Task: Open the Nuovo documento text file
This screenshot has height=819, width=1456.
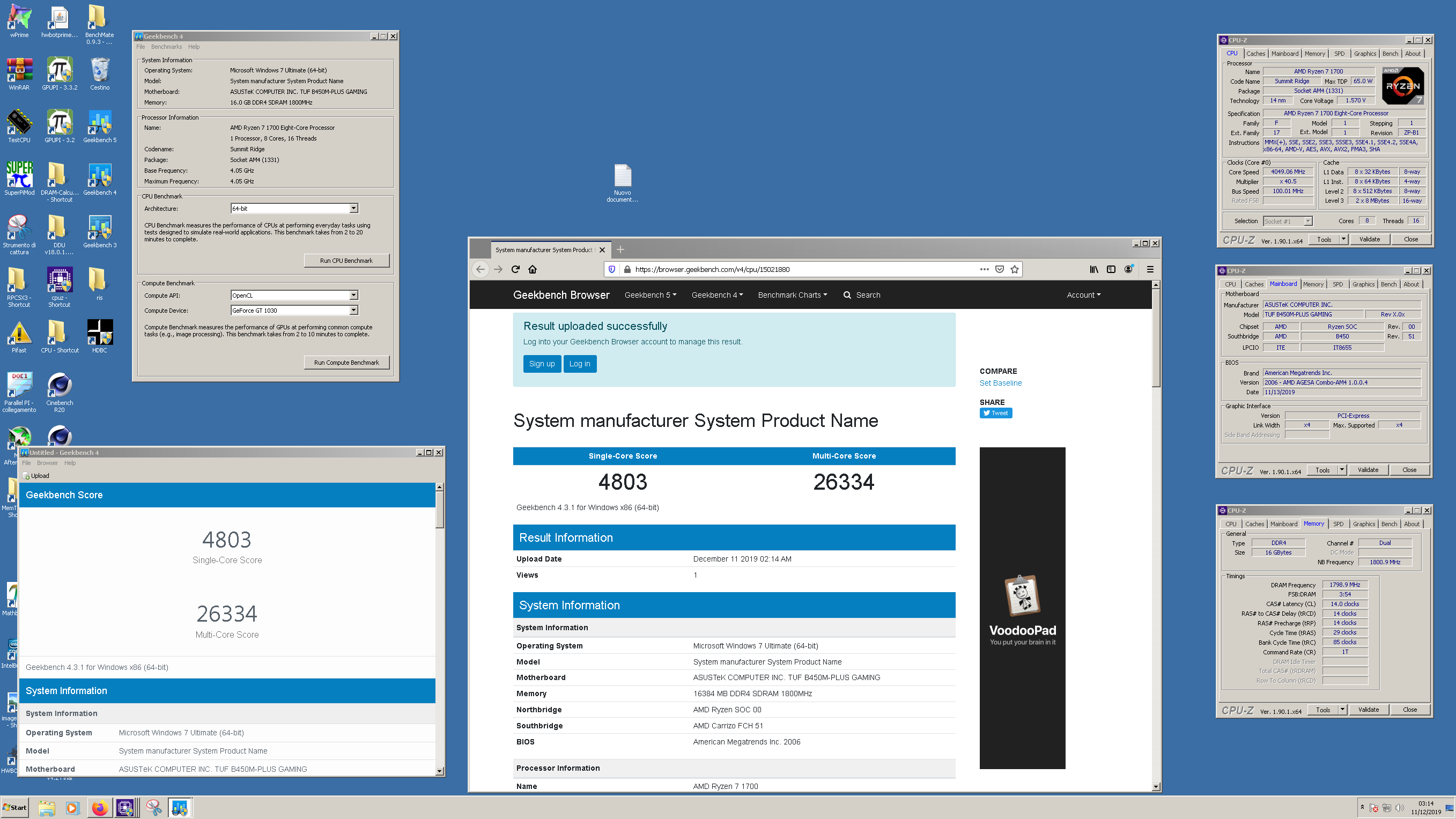Action: (x=622, y=182)
